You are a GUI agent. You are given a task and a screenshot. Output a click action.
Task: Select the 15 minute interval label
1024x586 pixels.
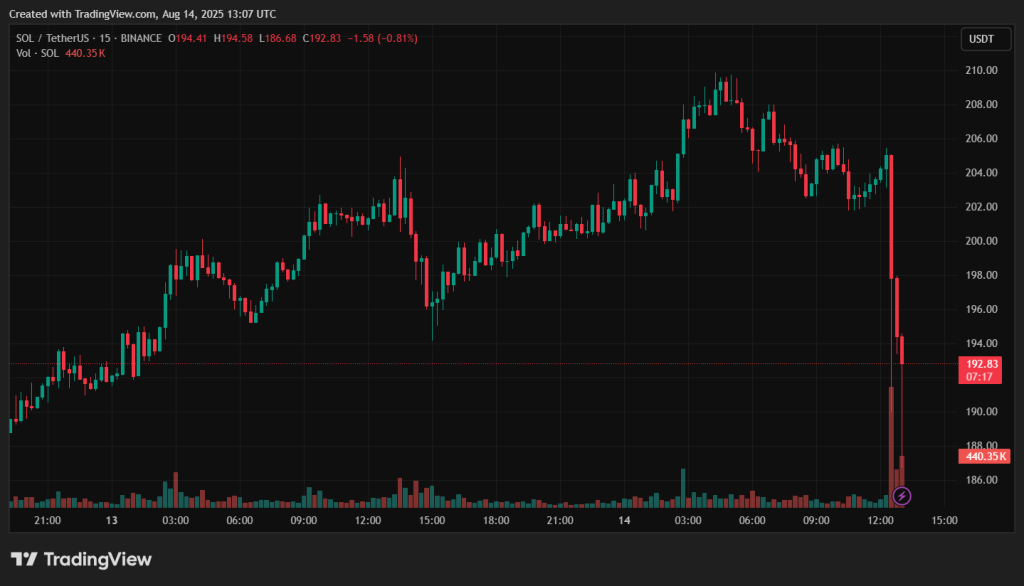click(x=108, y=38)
